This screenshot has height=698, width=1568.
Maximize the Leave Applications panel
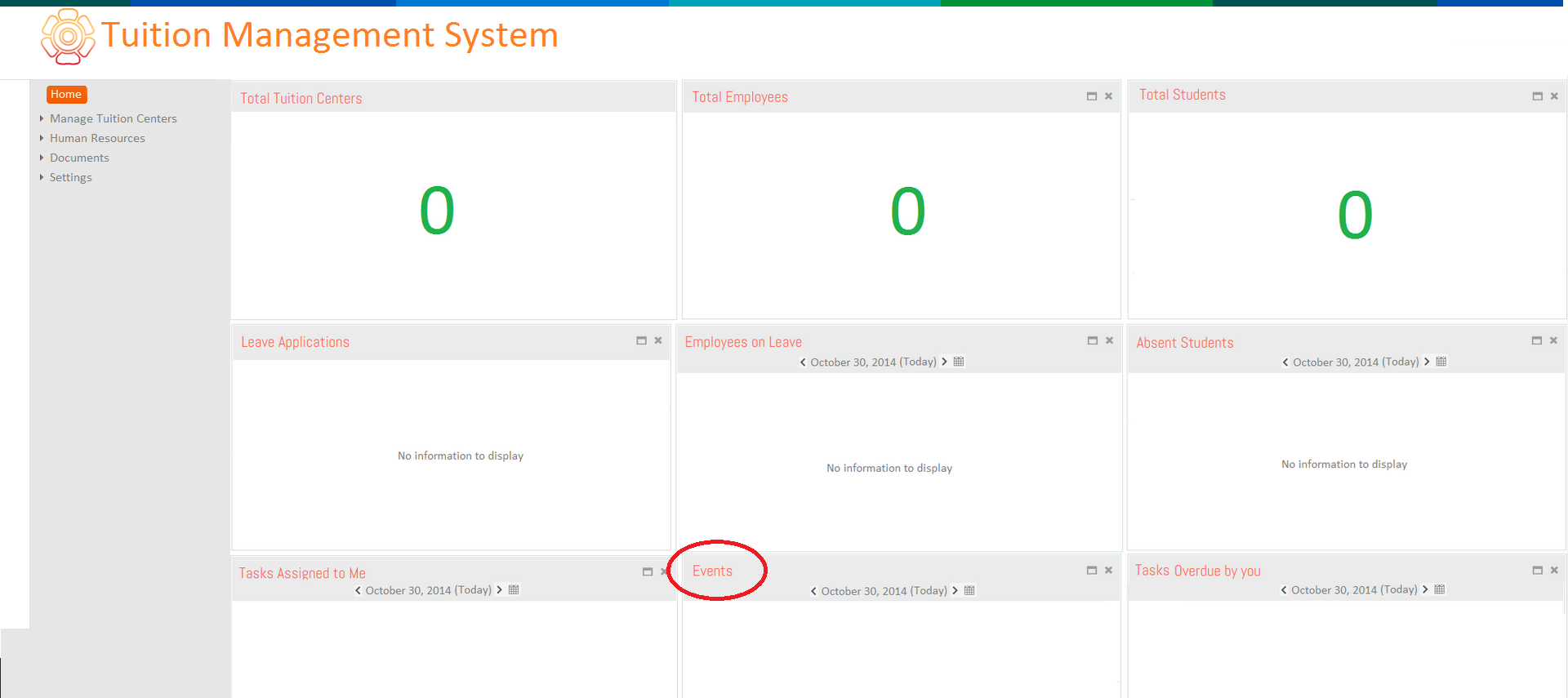coord(642,340)
